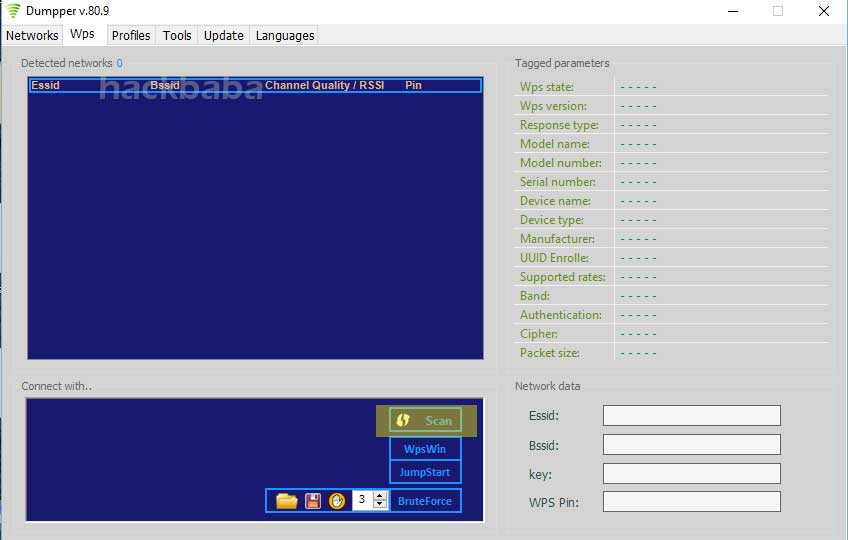Screen dimensions: 848x540
Task: Open the Update tab
Action: [x=223, y=36]
